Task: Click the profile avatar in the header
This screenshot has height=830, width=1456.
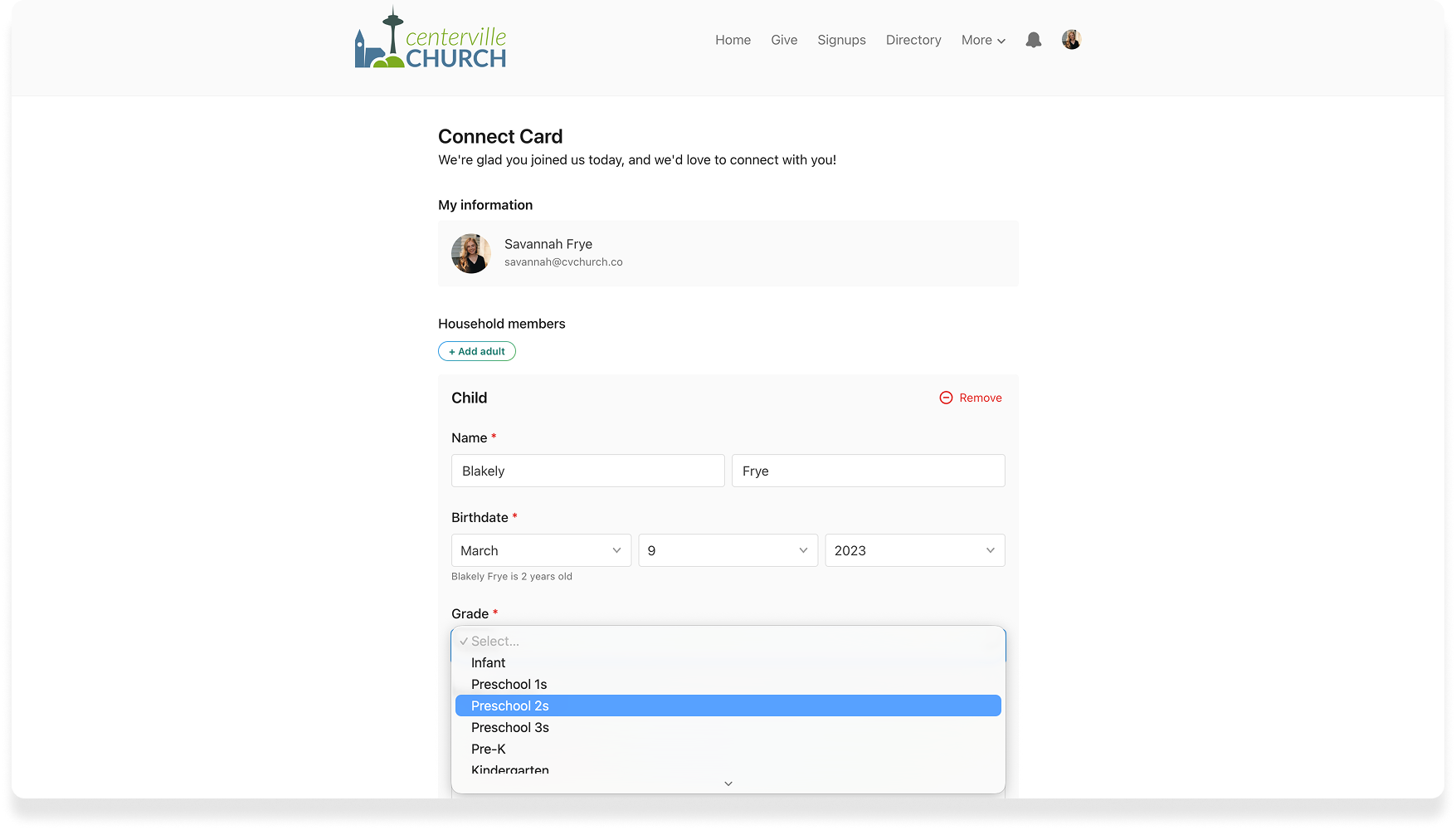Action: click(x=1071, y=39)
